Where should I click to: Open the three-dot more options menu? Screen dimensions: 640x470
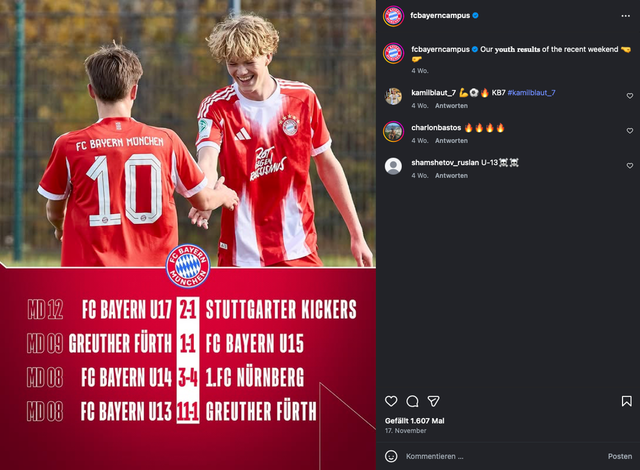click(626, 16)
